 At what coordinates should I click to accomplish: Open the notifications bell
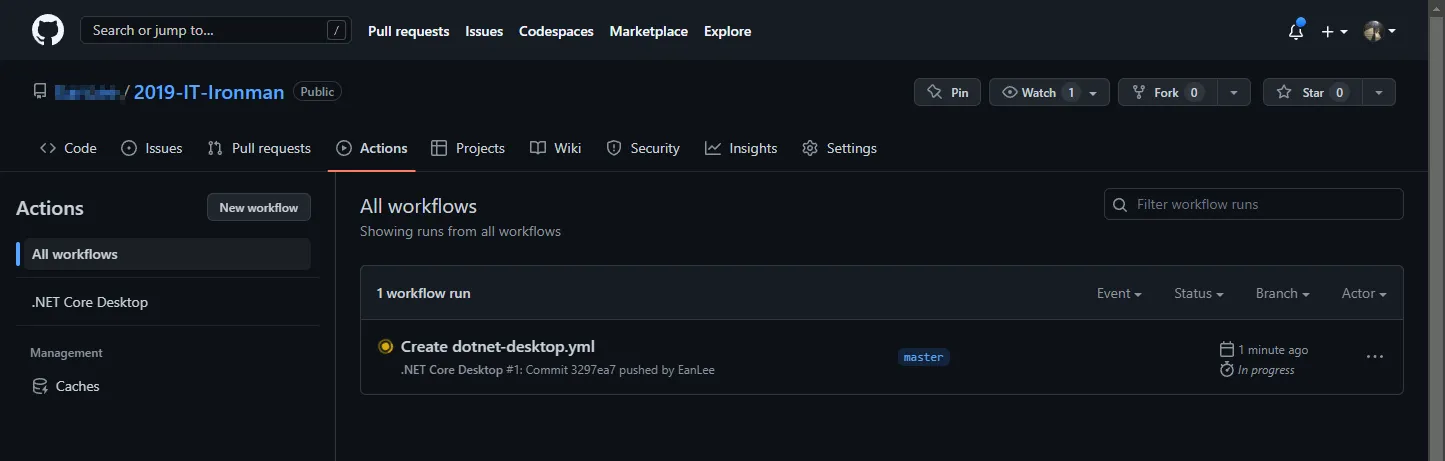click(1295, 31)
